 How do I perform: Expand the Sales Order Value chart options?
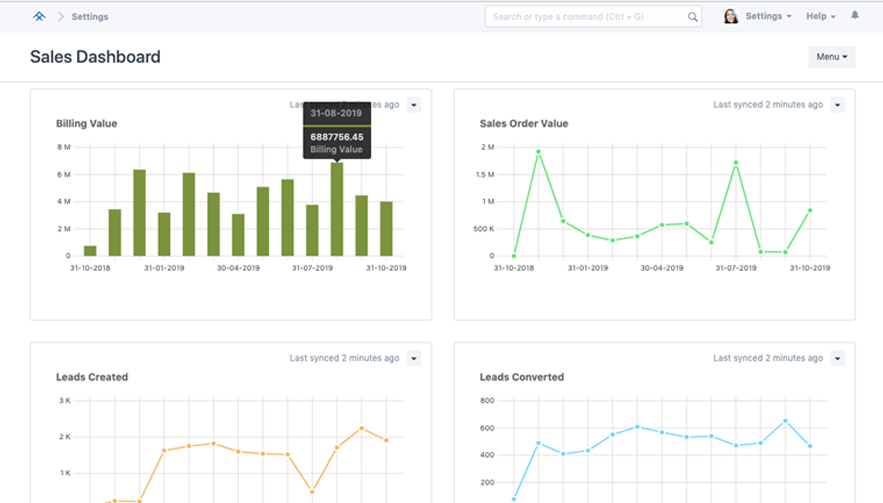pos(838,105)
